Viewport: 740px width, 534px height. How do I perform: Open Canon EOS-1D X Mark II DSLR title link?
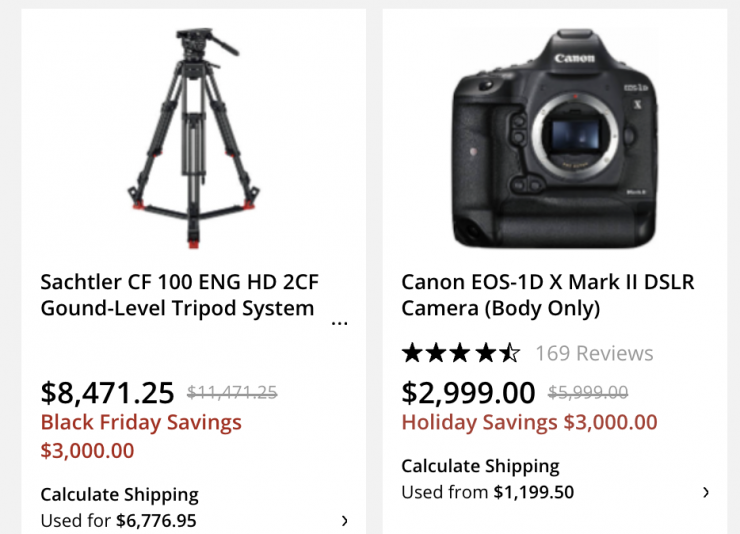(x=547, y=295)
